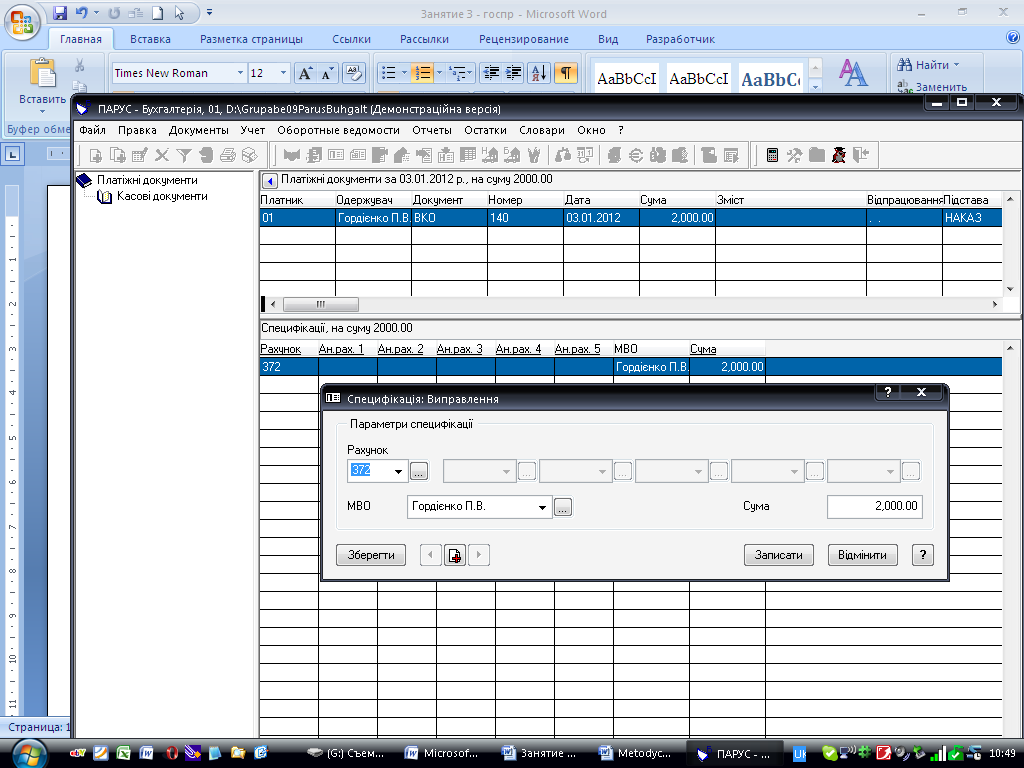
Task: Click the Записати button
Action: (x=778, y=555)
